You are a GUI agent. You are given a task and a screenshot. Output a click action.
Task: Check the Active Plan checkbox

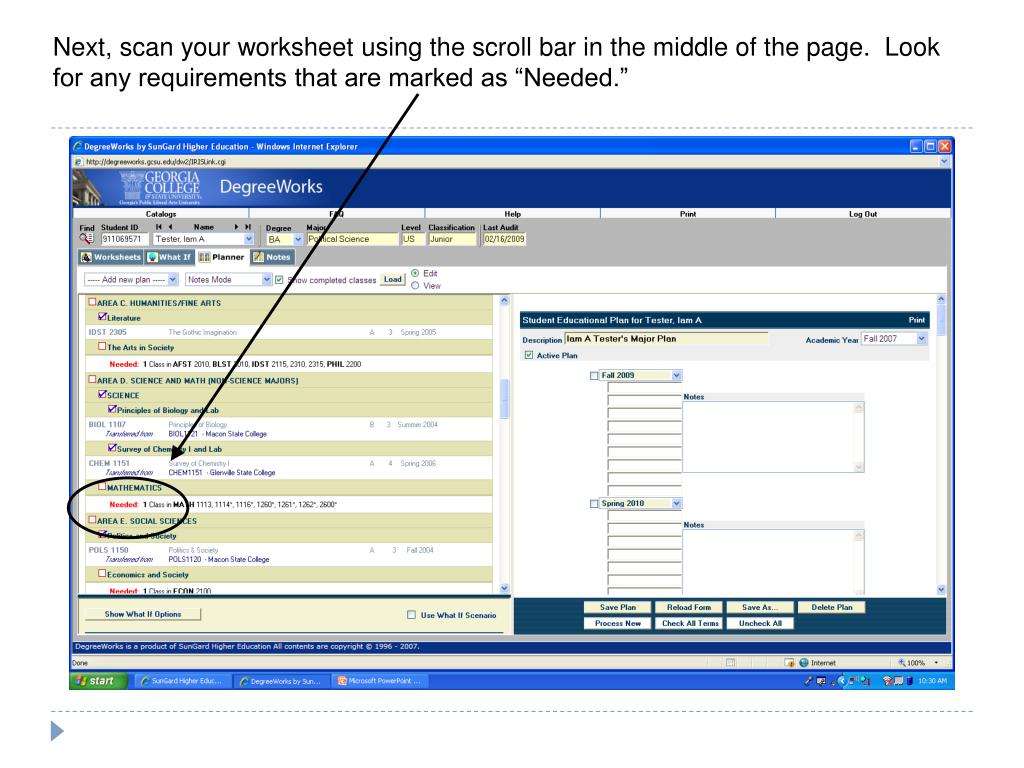click(529, 355)
